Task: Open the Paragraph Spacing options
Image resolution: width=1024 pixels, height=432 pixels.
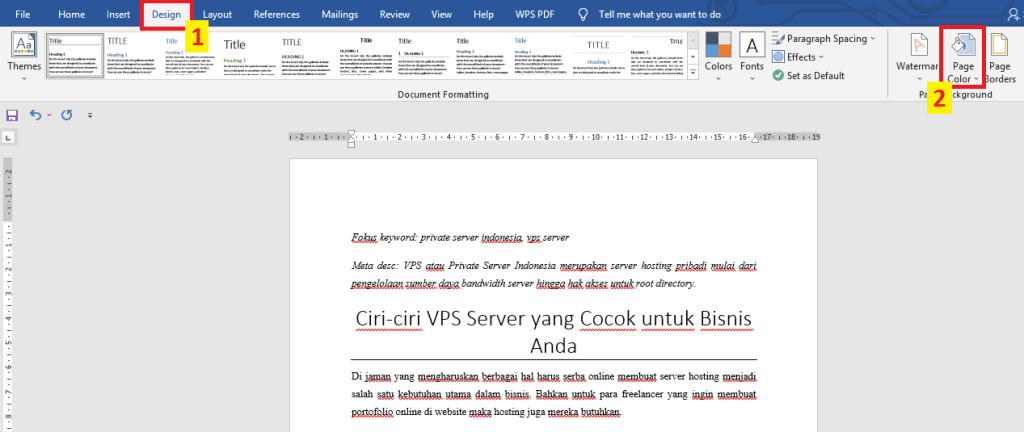Action: [x=824, y=39]
